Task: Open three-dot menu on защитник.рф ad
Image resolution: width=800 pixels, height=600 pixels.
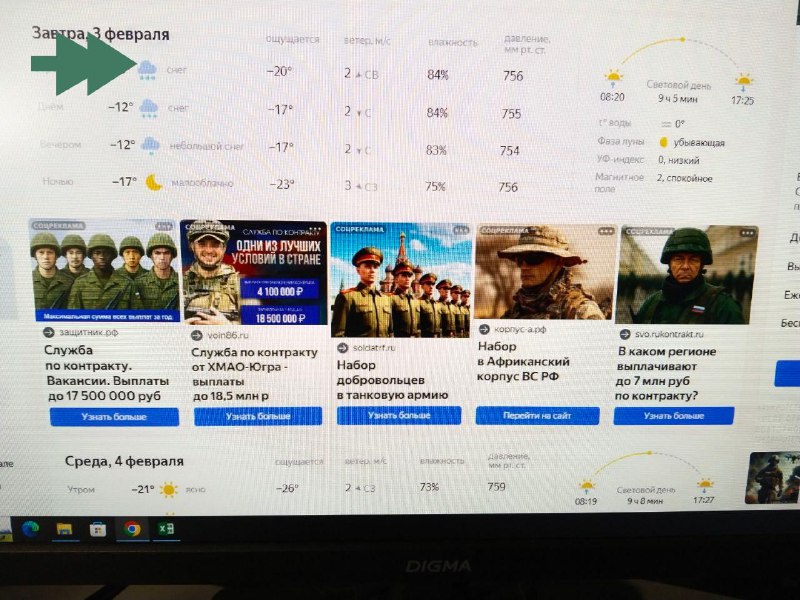Action: coord(163,228)
